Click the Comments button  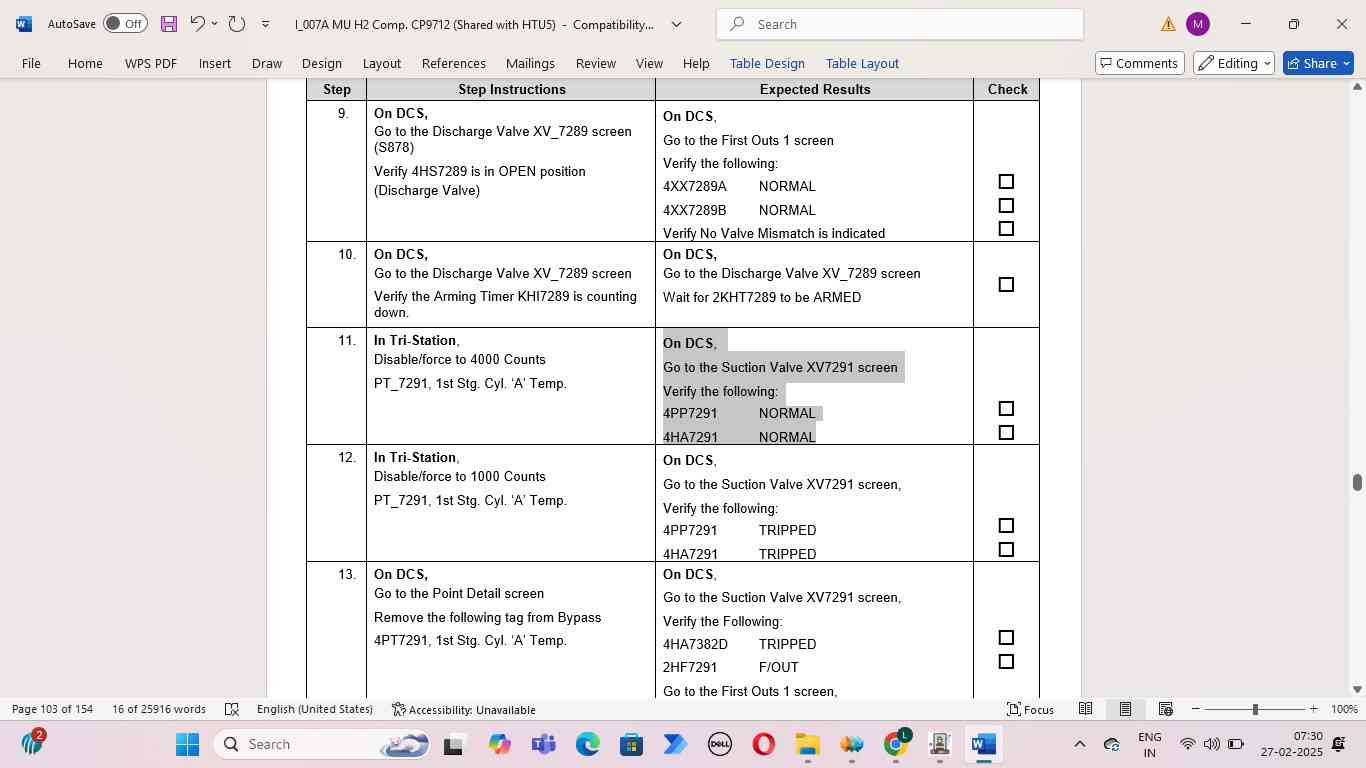(1138, 63)
